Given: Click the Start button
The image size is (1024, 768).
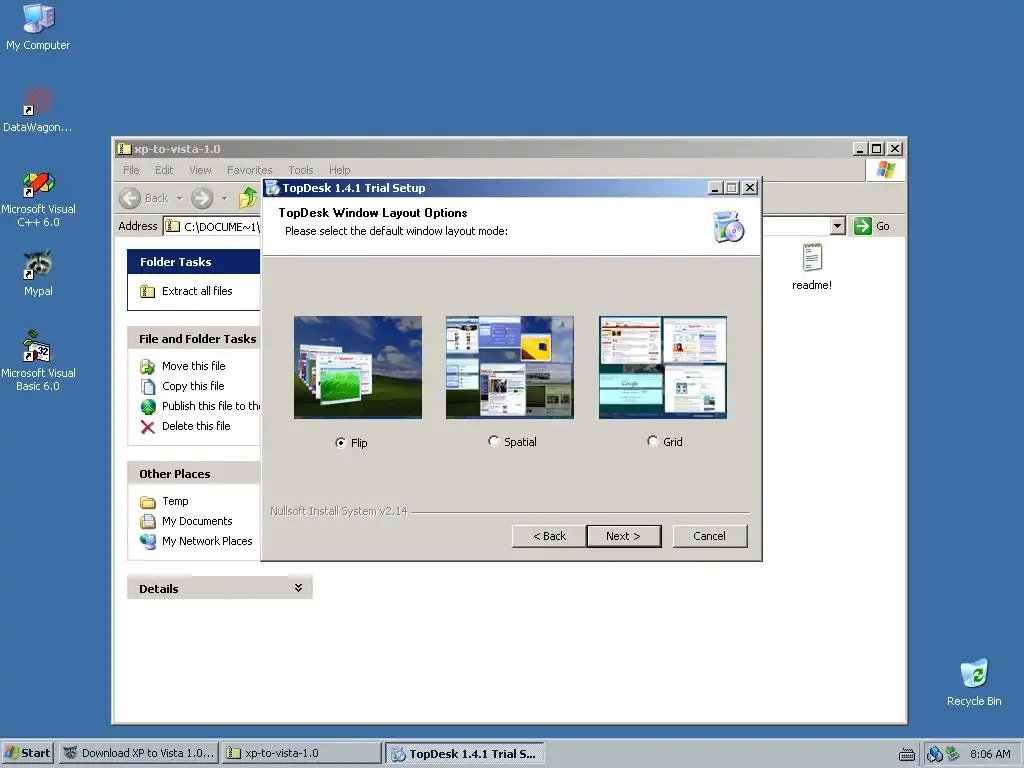Looking at the screenshot, I should coord(28,753).
